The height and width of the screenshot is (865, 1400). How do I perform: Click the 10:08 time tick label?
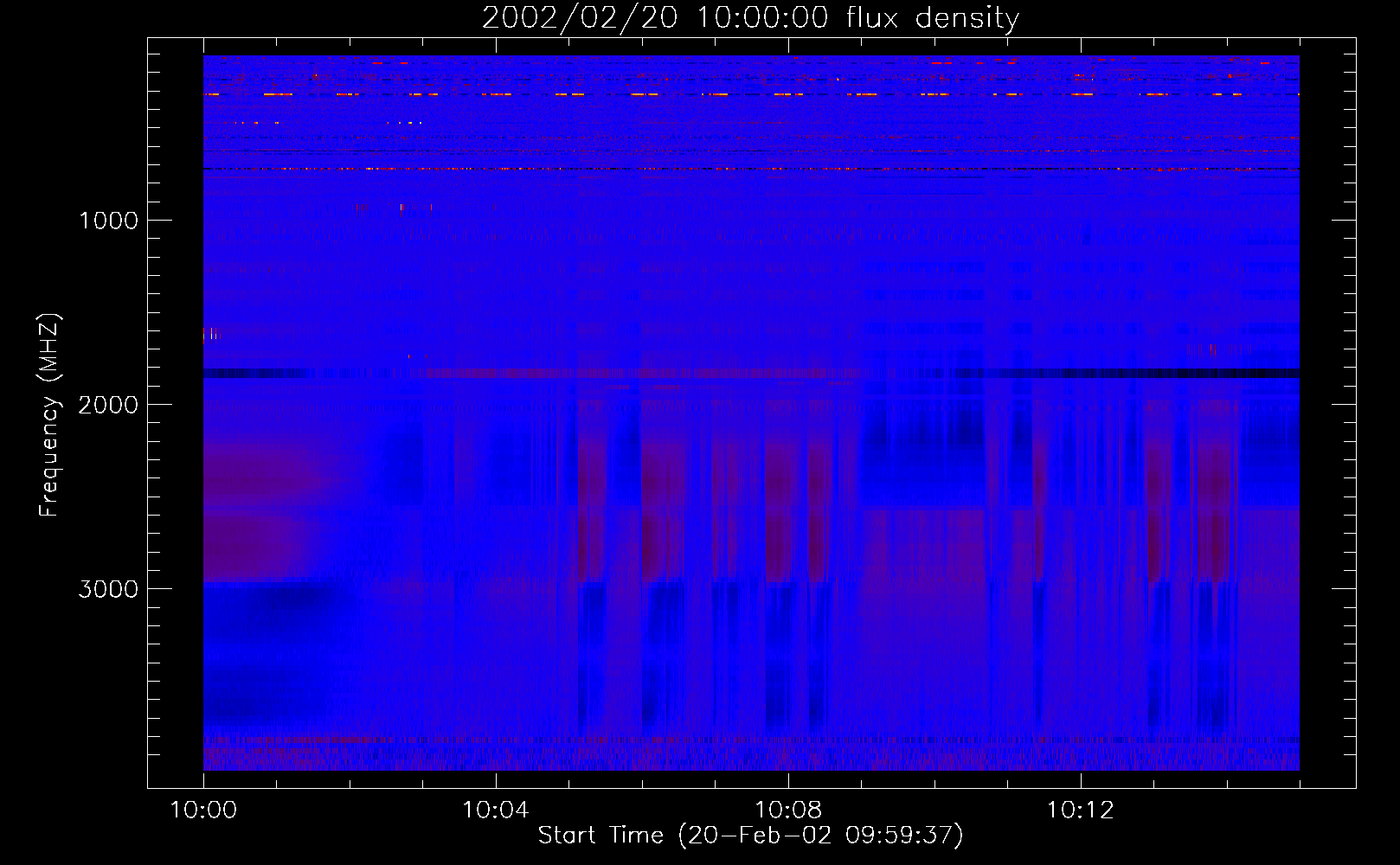pyautogui.click(x=788, y=811)
